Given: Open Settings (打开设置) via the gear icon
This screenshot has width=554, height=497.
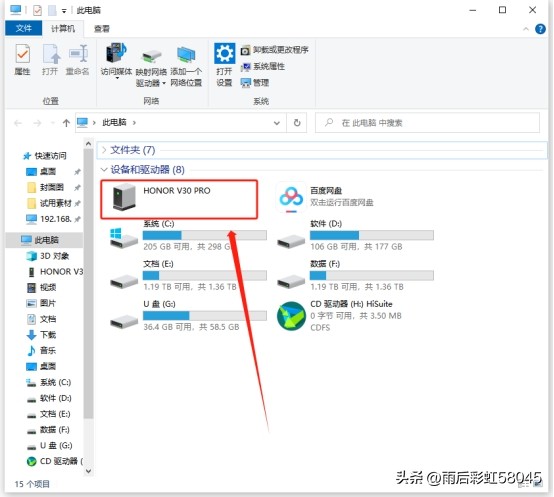Looking at the screenshot, I should pos(224,65).
